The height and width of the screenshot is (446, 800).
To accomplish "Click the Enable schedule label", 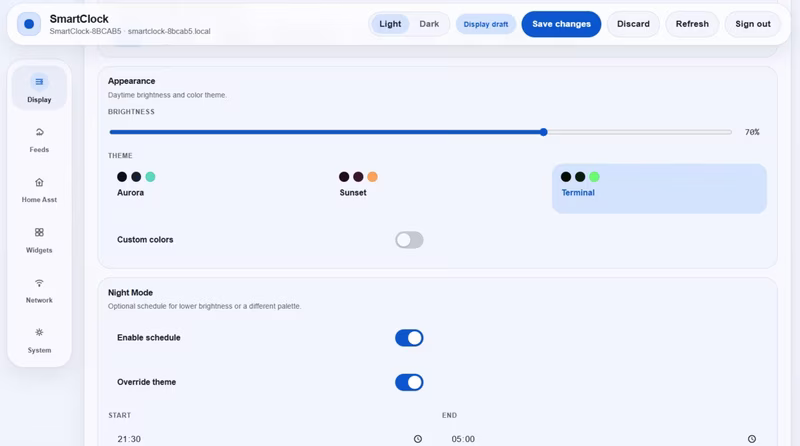I will (x=148, y=337).
